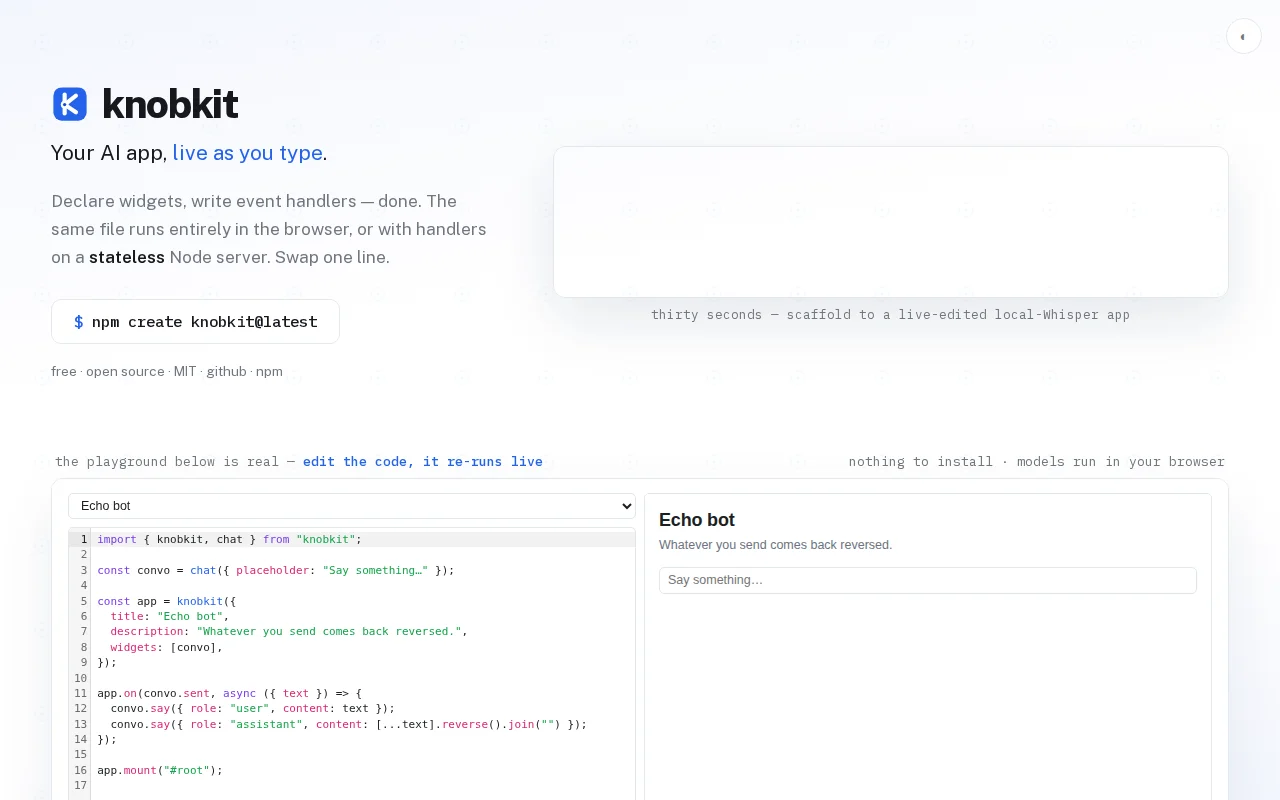Open the github link

(x=226, y=372)
